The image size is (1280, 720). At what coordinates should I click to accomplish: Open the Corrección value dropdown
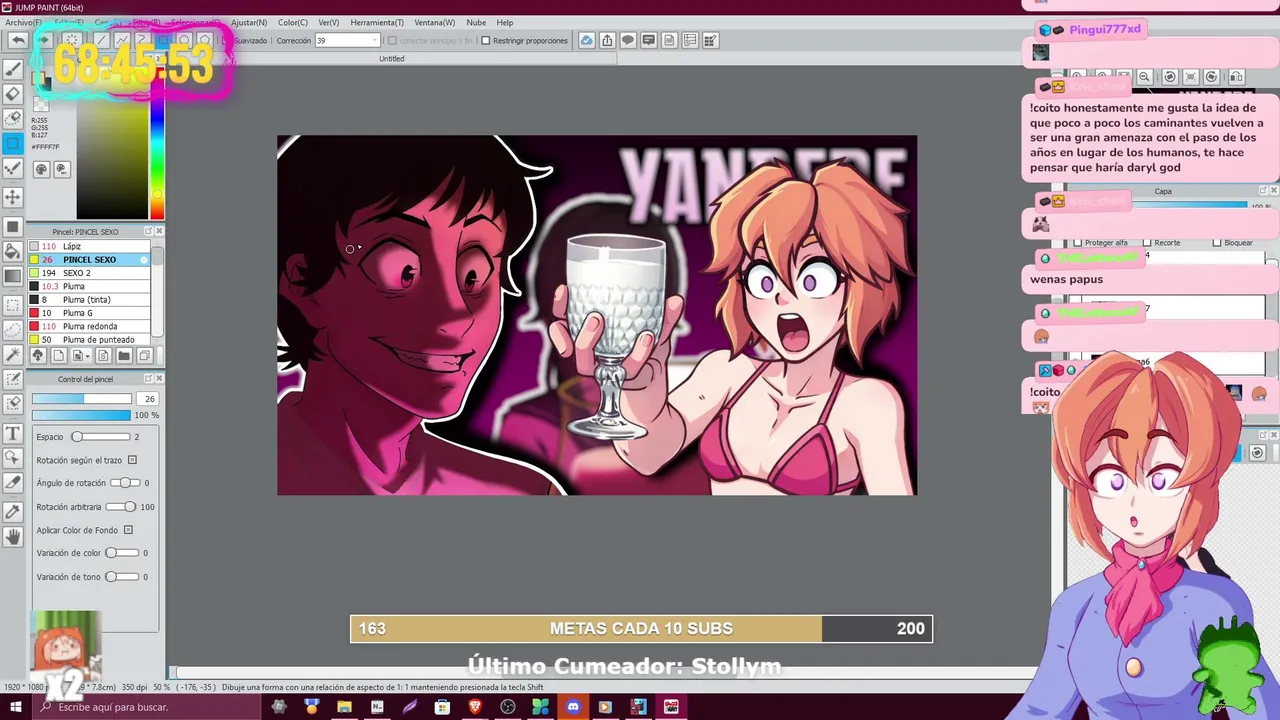[375, 41]
